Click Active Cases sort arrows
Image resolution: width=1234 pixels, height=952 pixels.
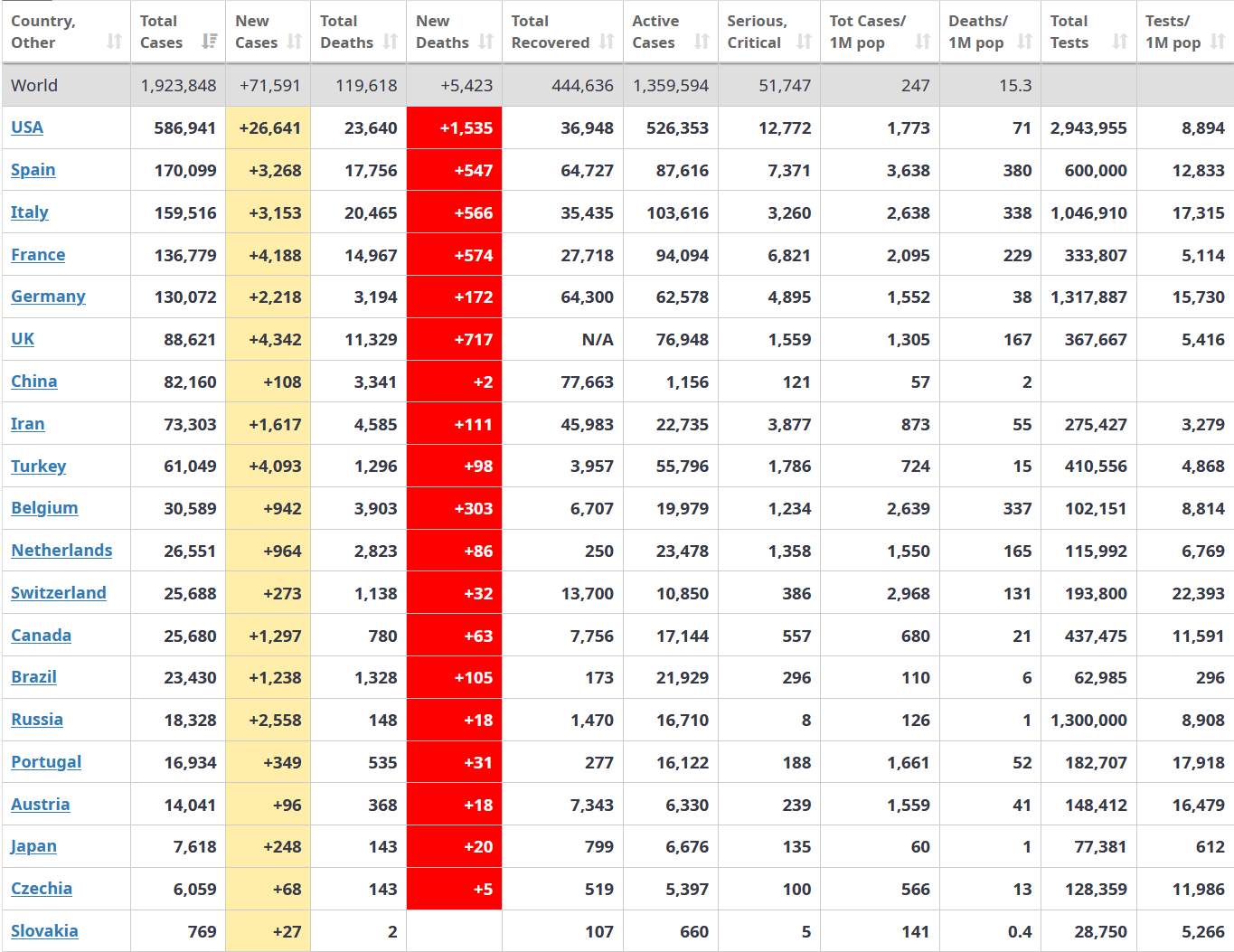(702, 42)
